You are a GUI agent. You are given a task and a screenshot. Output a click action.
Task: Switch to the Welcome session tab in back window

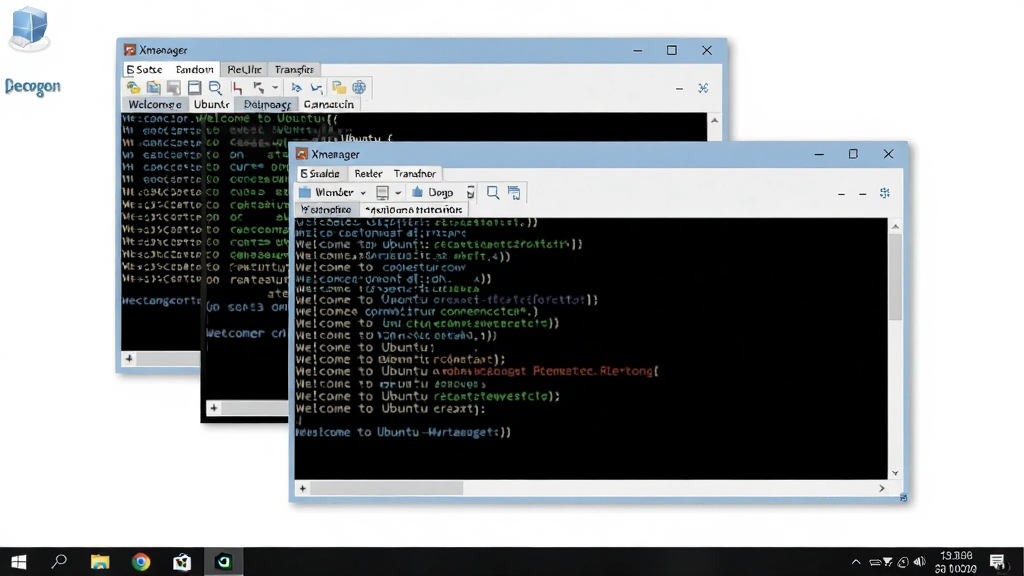coord(155,104)
